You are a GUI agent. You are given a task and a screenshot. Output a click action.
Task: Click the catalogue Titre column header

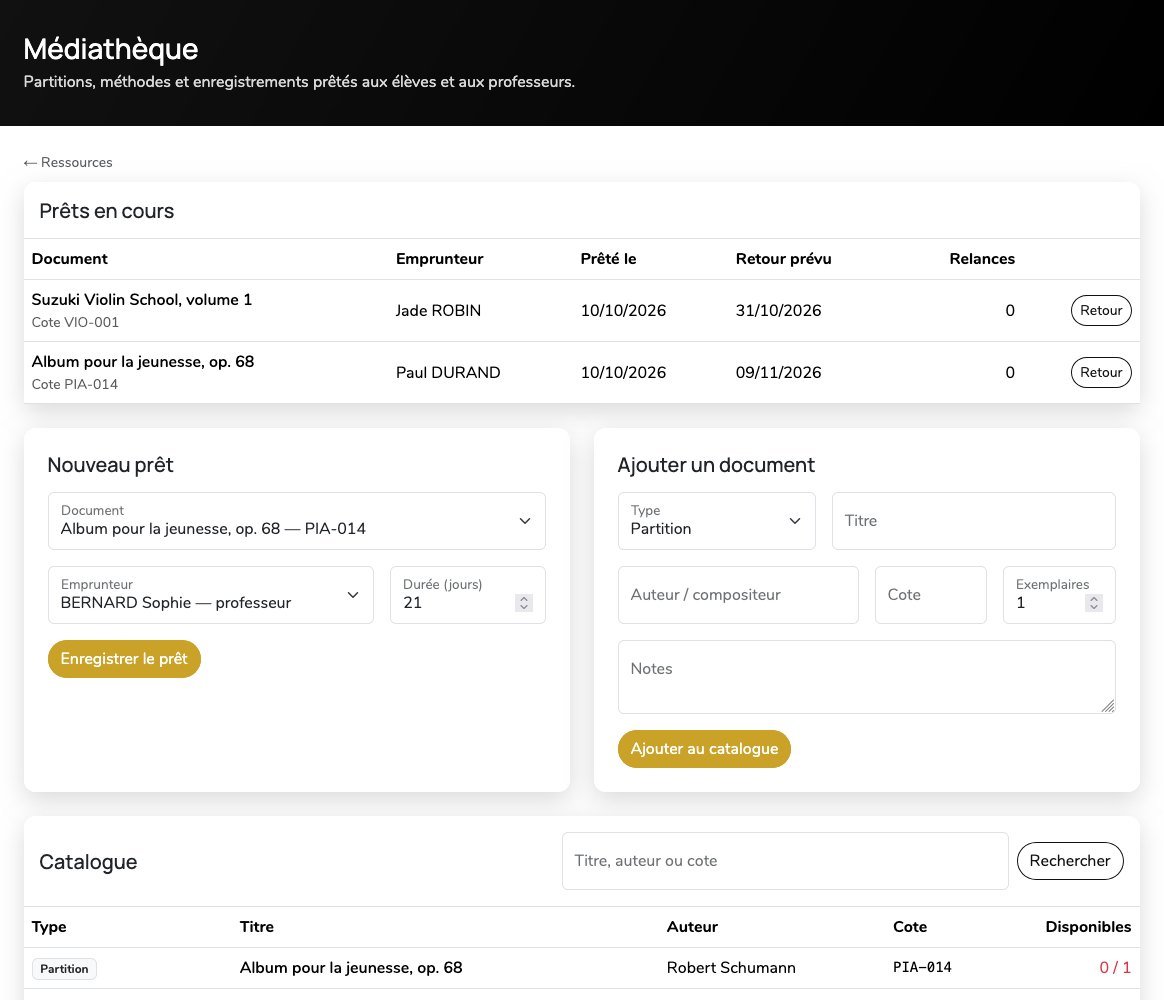257,927
